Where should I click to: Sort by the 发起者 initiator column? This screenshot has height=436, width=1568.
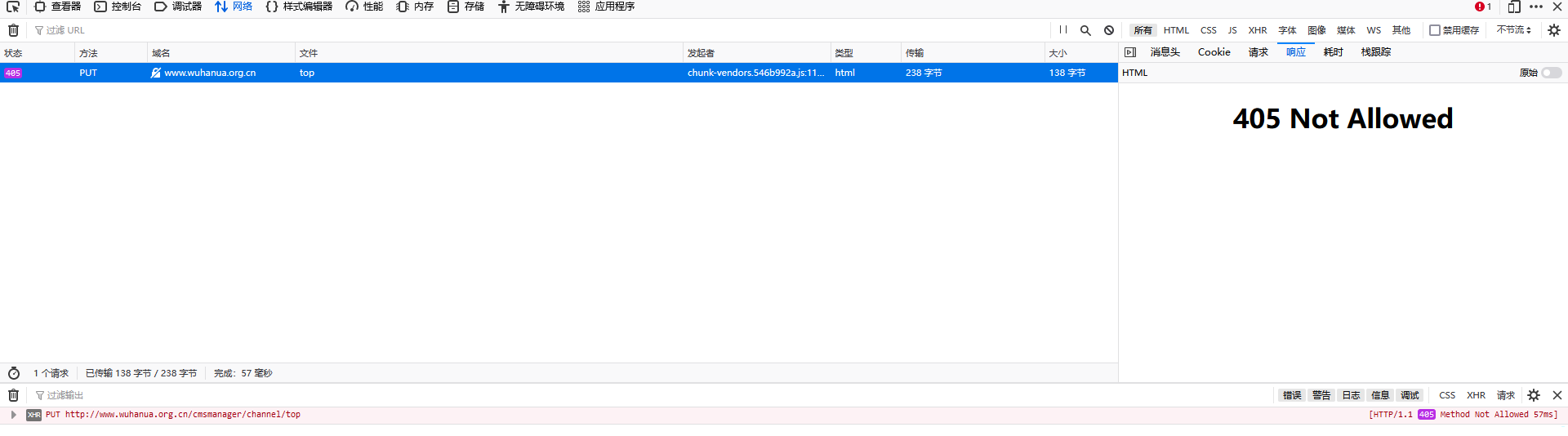click(757, 53)
